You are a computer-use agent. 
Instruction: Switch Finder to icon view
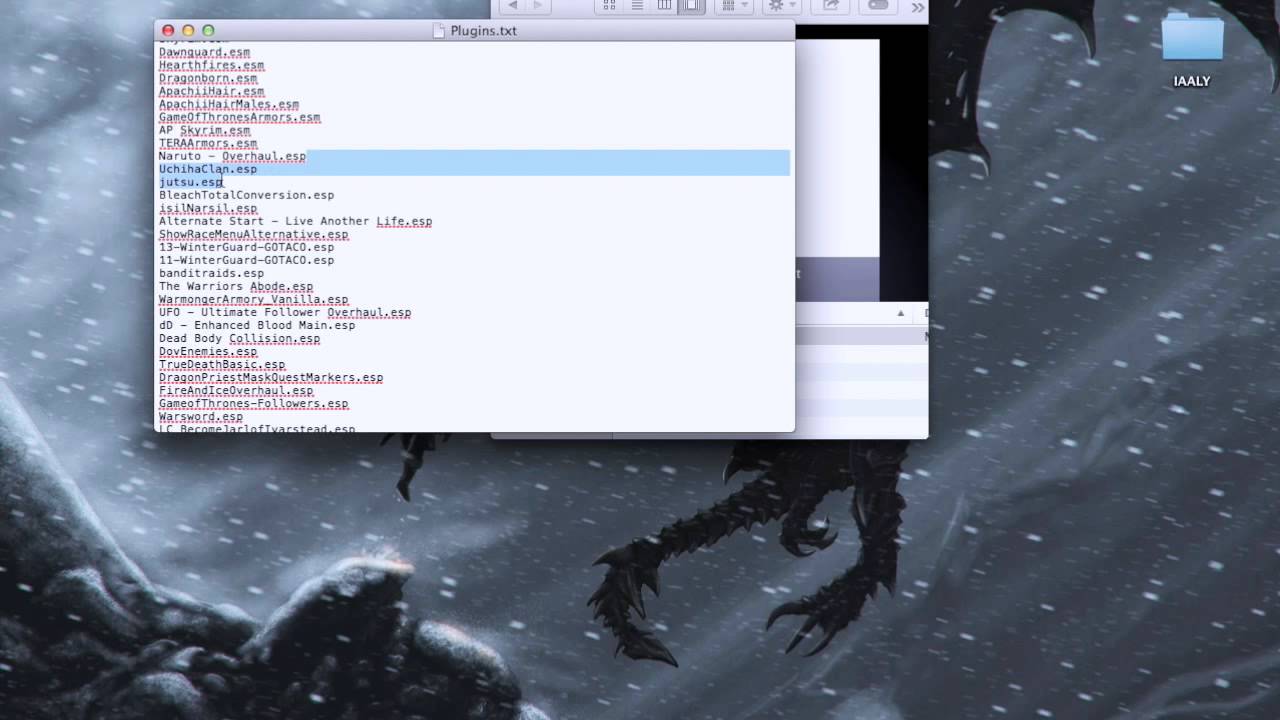pos(609,6)
